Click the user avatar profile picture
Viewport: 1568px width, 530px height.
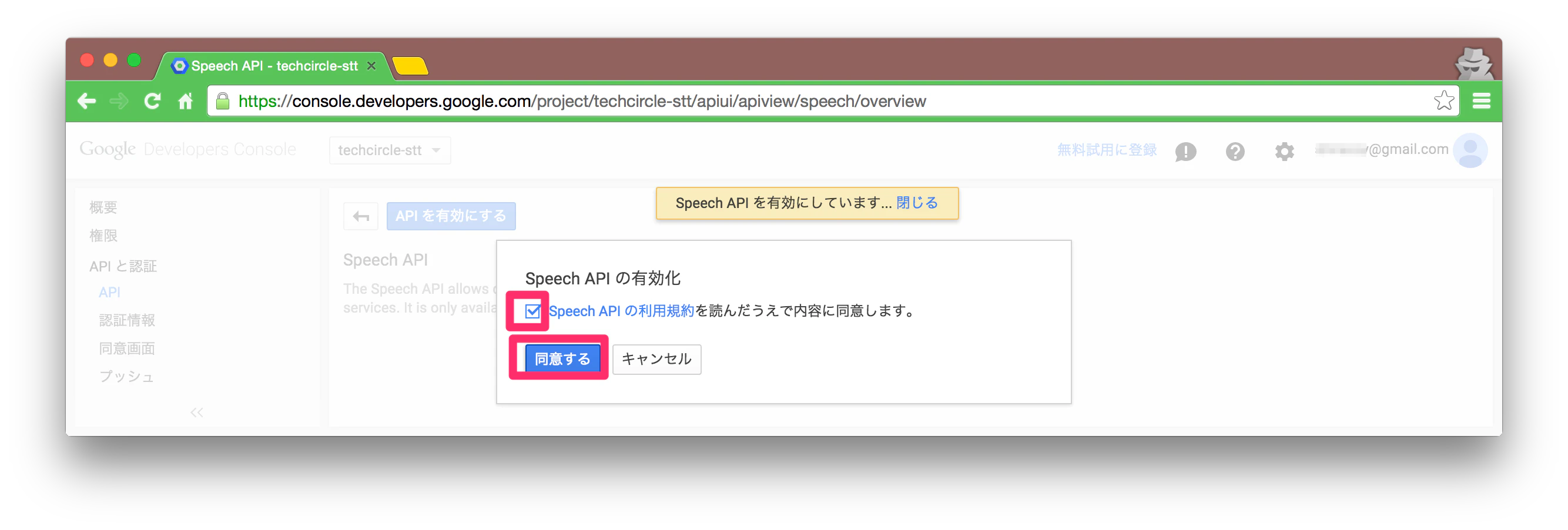click(x=1470, y=150)
